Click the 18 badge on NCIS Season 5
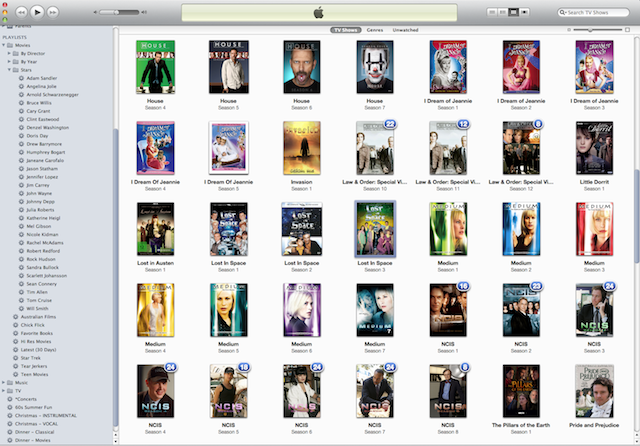Screen dimensions: 640x446 coord(244,367)
